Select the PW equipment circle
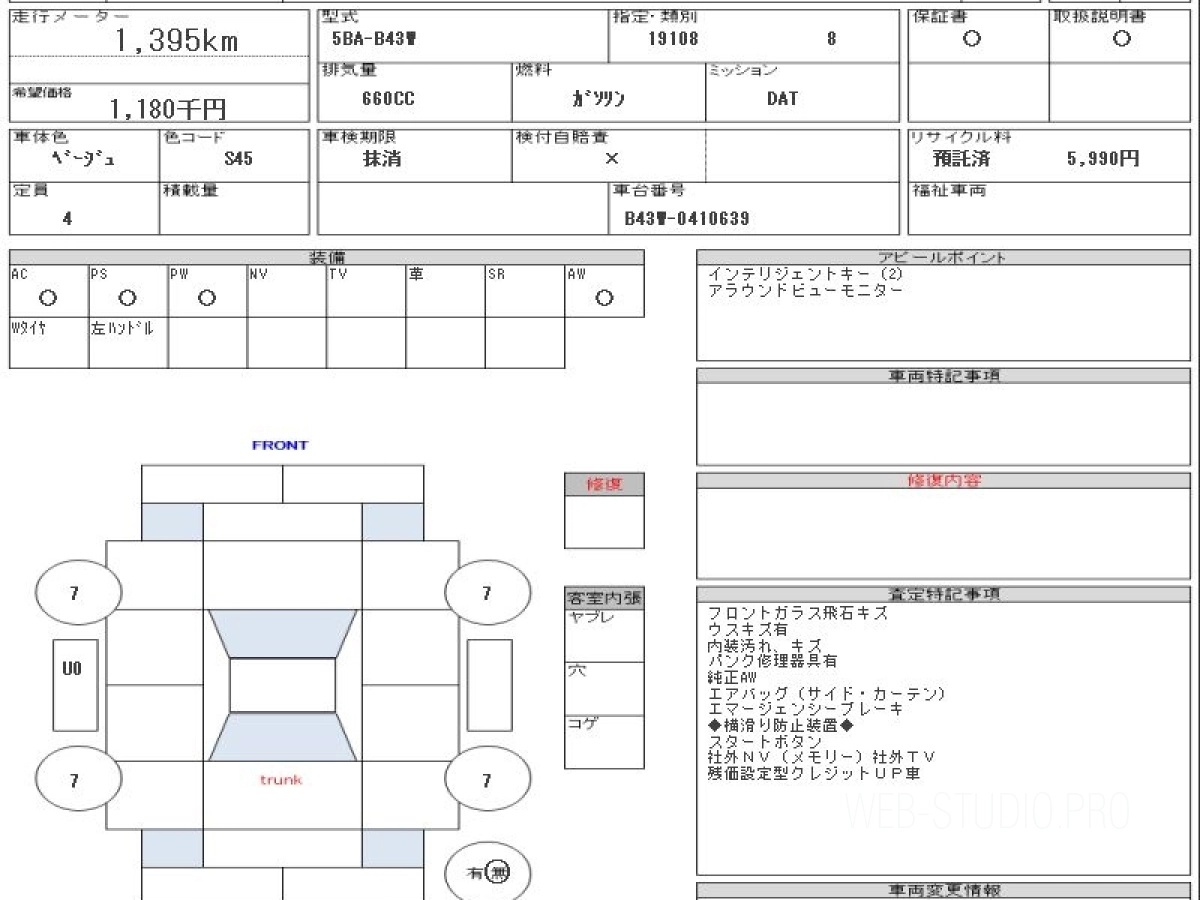1200x900 pixels. (x=207, y=298)
